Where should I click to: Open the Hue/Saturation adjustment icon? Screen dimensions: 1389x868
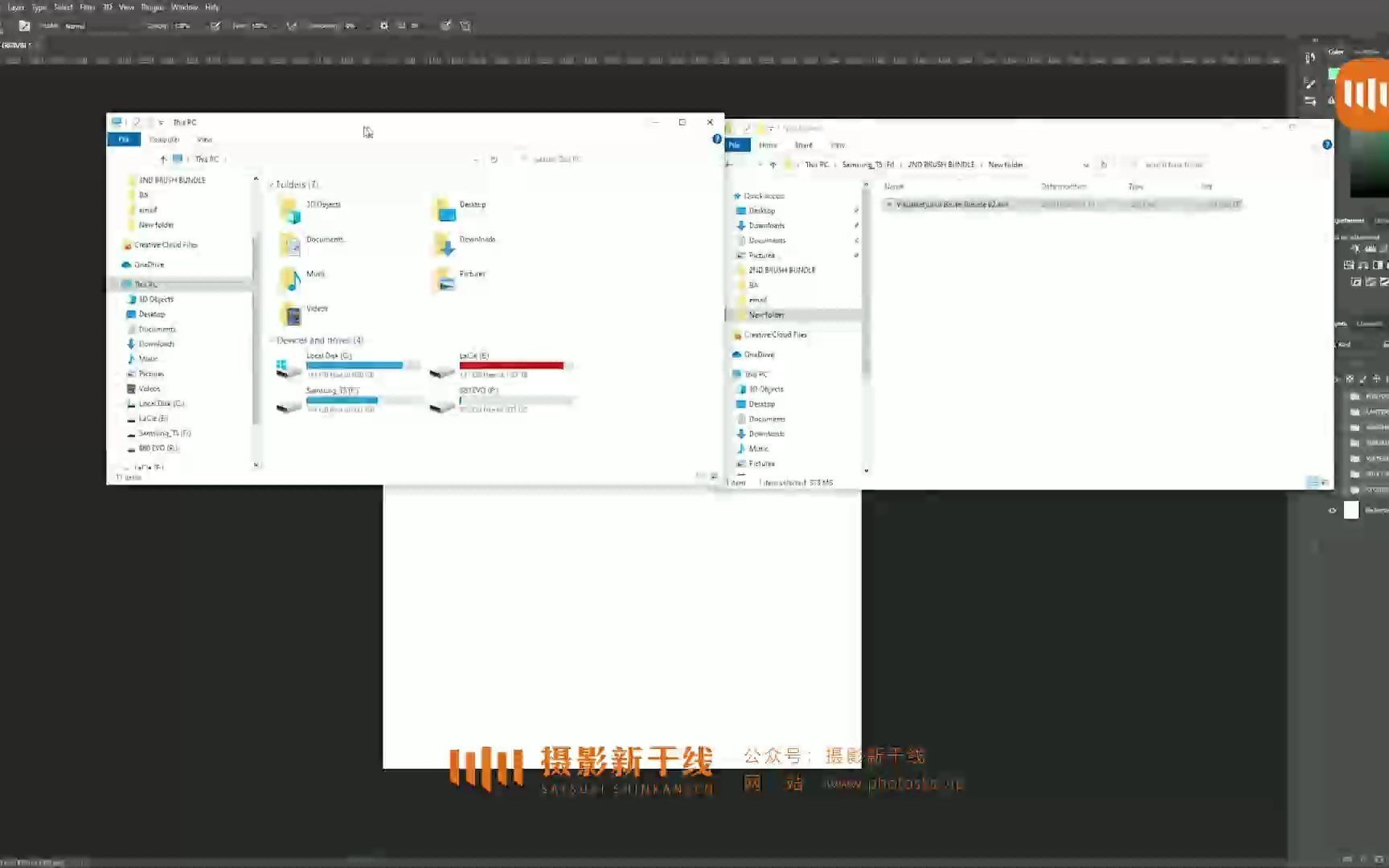pyautogui.click(x=1363, y=265)
